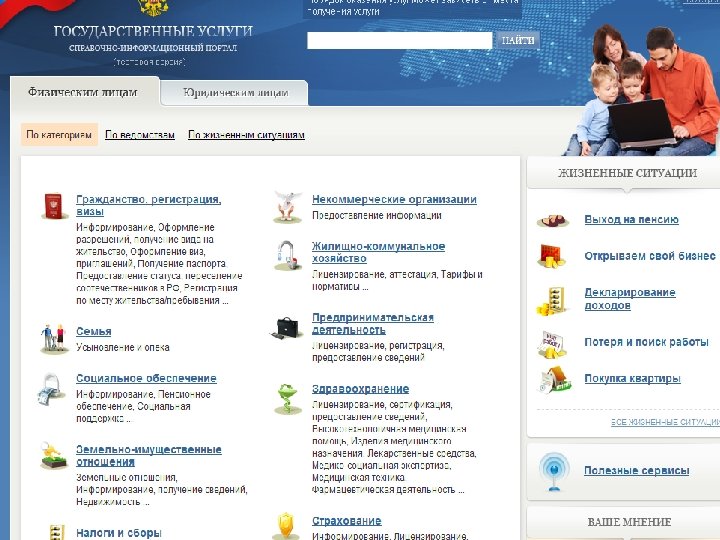Click the green medical icon beside Здравоохранение
Screen dimensions: 720x540
(x=287, y=399)
